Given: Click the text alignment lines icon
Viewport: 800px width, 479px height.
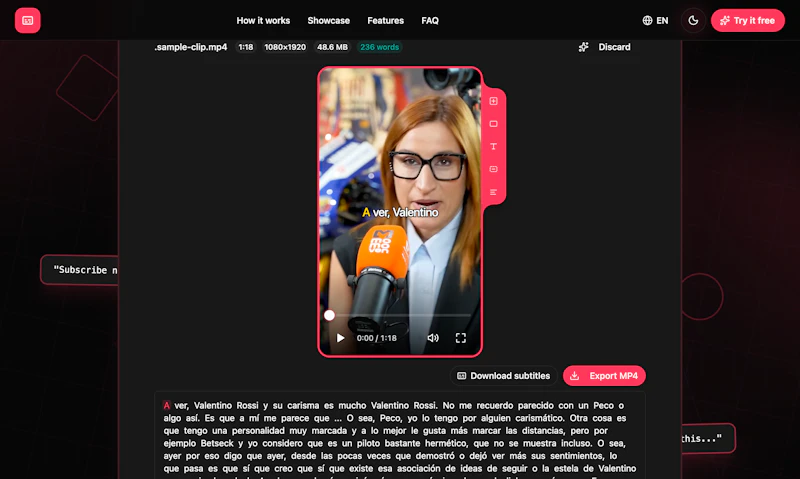Looking at the screenshot, I should point(493,192).
